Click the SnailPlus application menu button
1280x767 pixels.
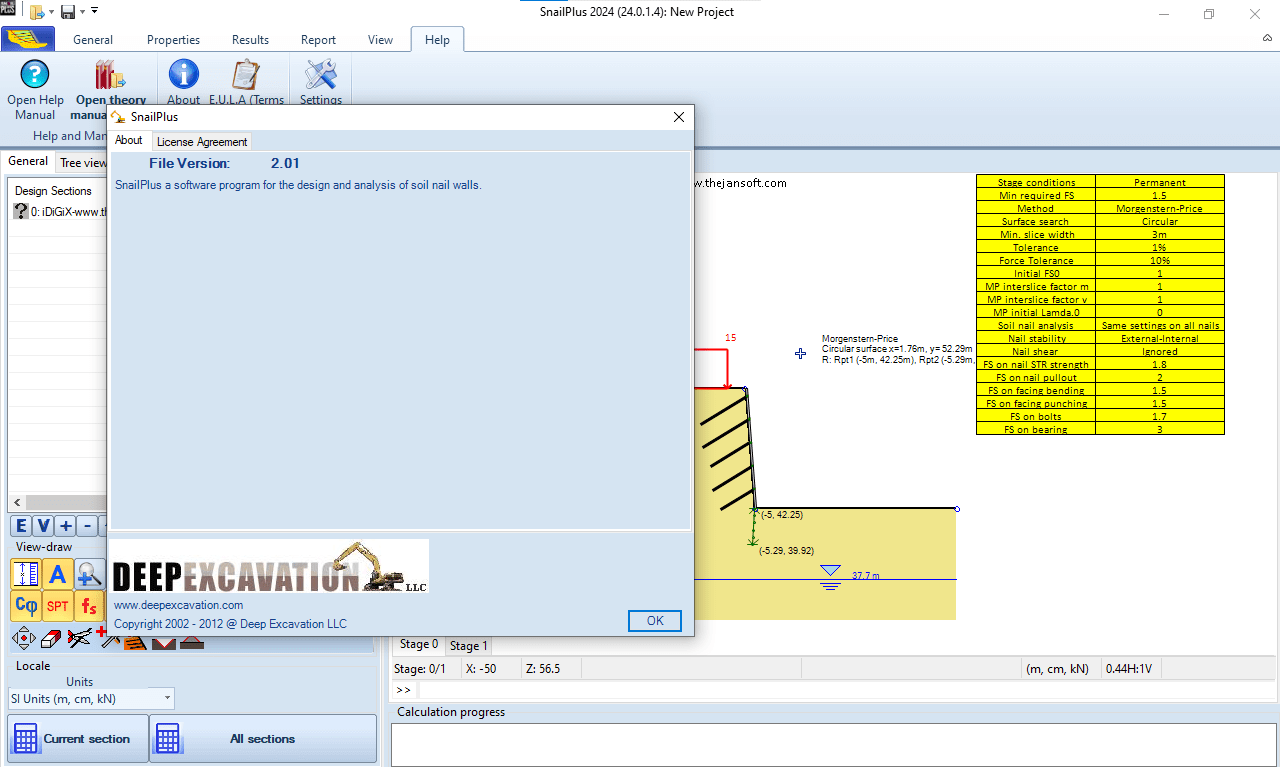click(x=27, y=39)
